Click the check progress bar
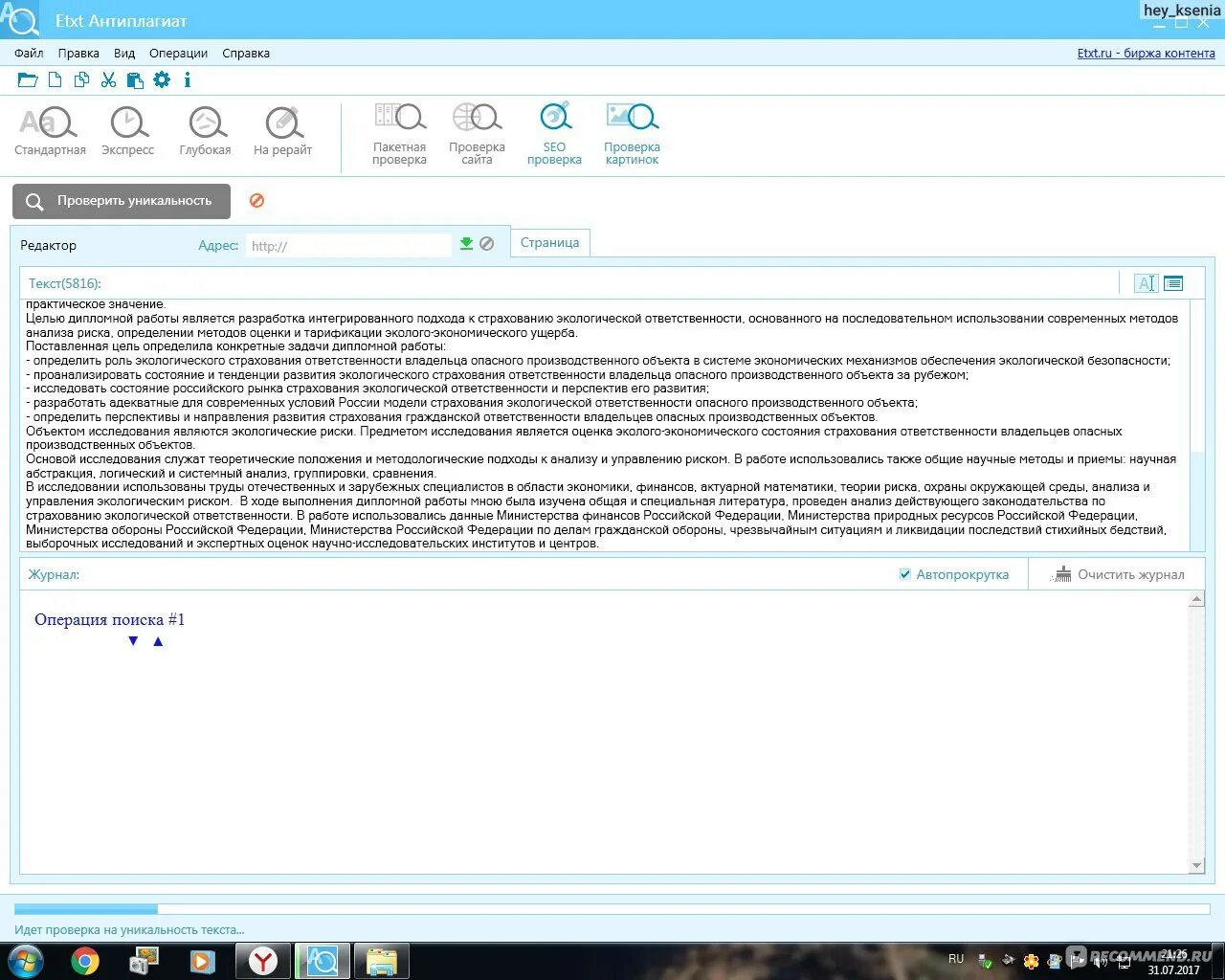1225x980 pixels. (612, 909)
